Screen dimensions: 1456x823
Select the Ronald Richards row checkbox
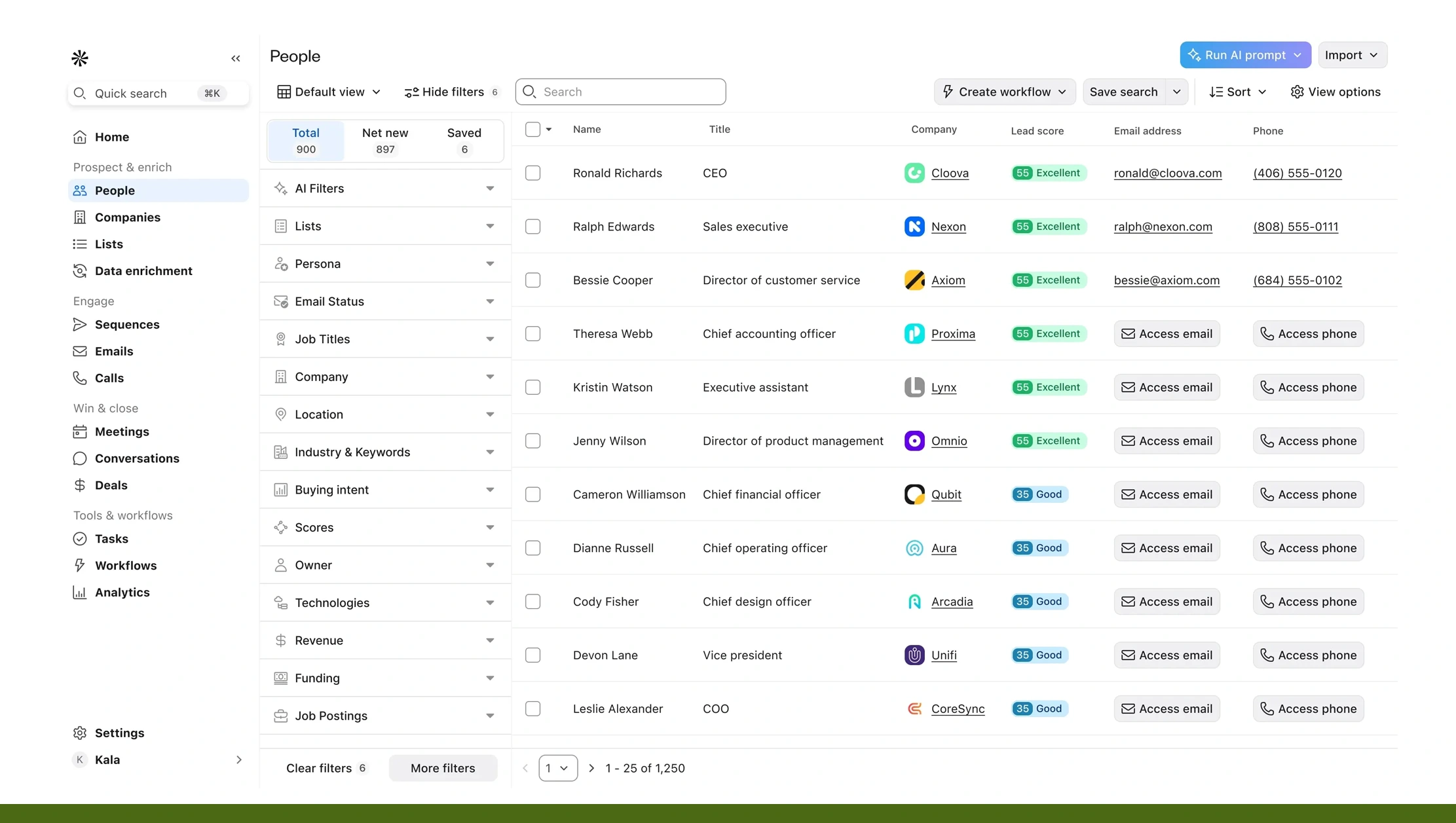click(x=532, y=173)
